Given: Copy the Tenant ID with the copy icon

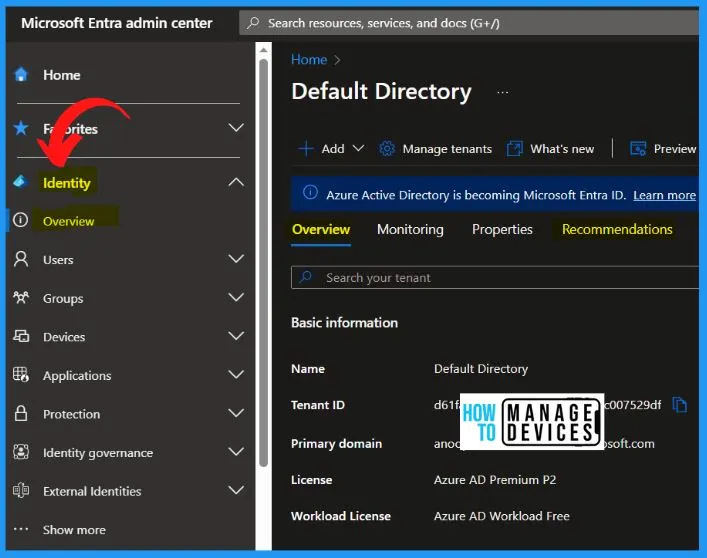Looking at the screenshot, I should [x=679, y=404].
